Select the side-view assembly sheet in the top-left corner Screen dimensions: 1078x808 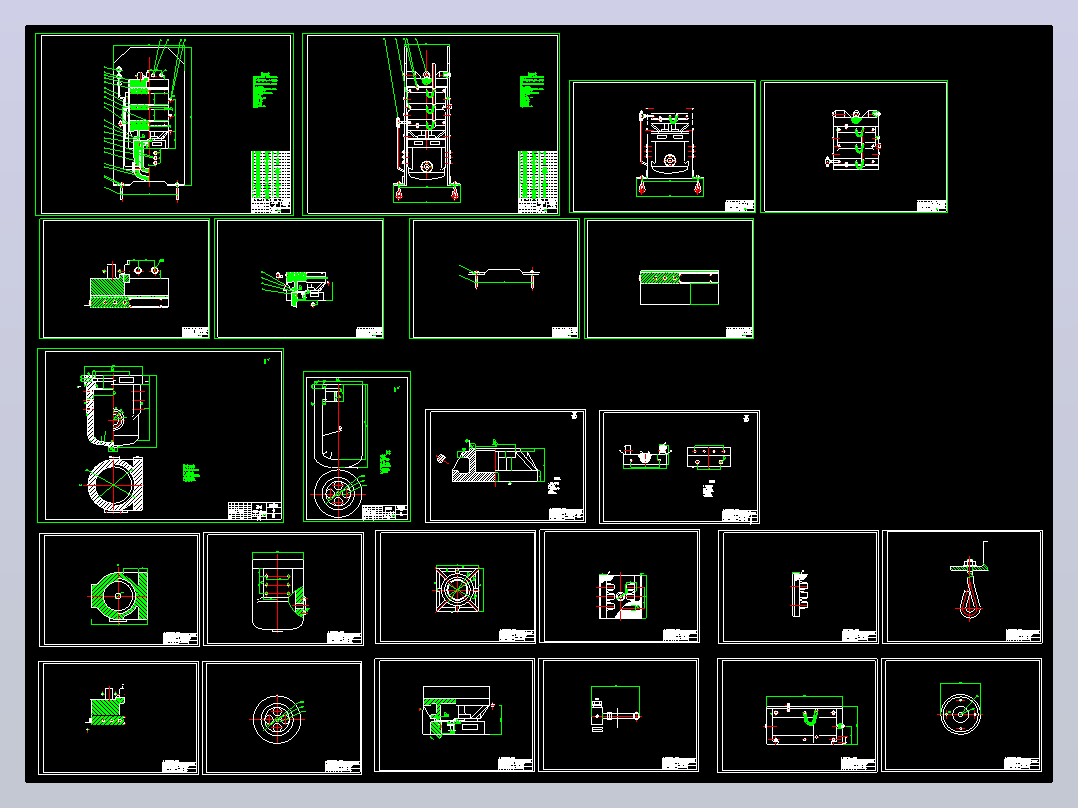pyautogui.click(x=164, y=124)
